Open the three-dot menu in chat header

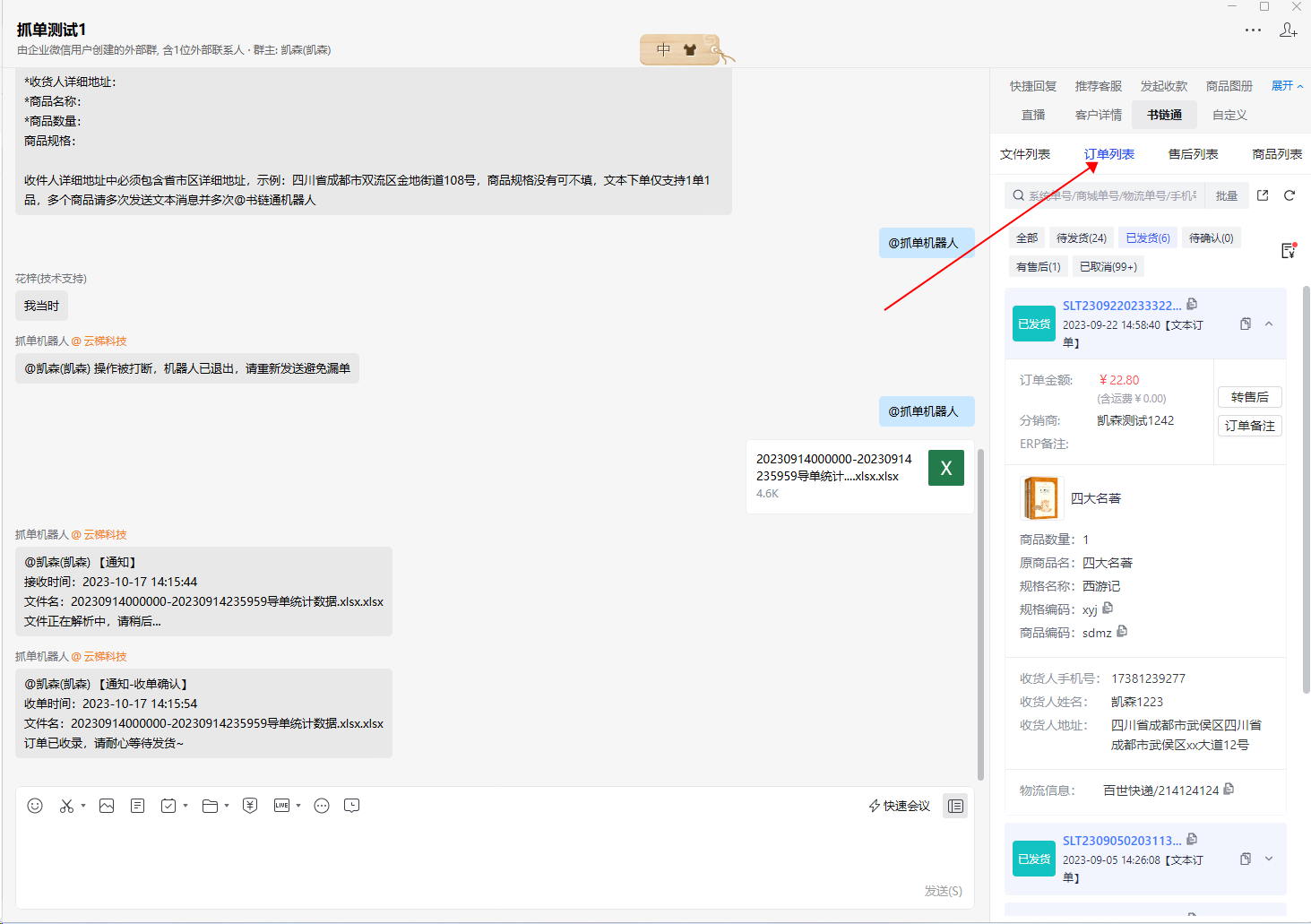point(1253,30)
